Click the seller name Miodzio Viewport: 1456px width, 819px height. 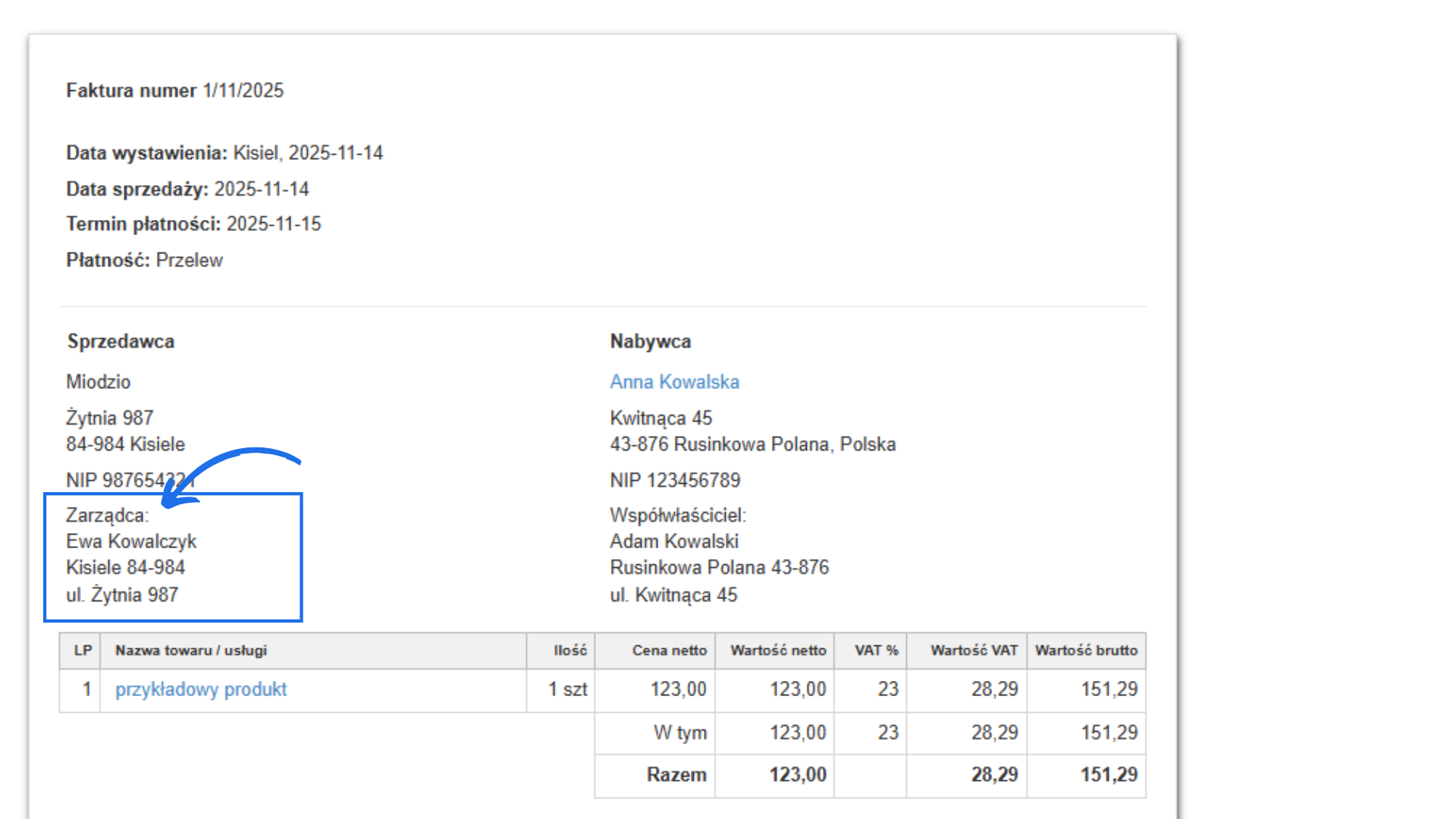pos(98,381)
